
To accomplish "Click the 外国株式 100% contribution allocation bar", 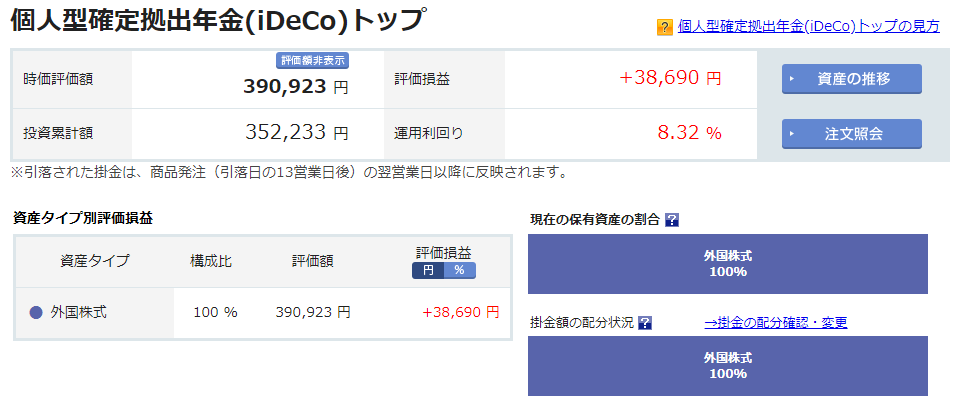I will [728, 365].
